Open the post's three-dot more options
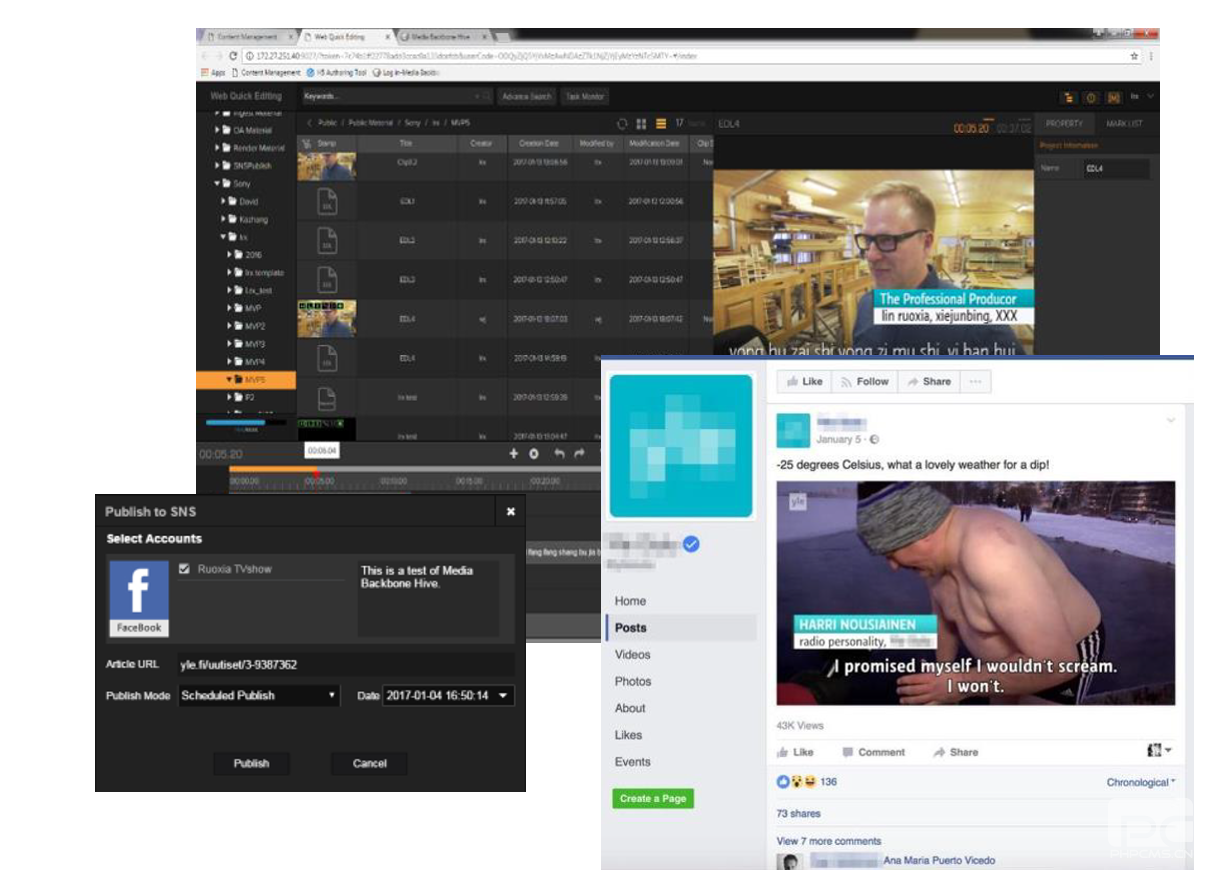Image resolution: width=1213 pixels, height=878 pixels. 975,381
